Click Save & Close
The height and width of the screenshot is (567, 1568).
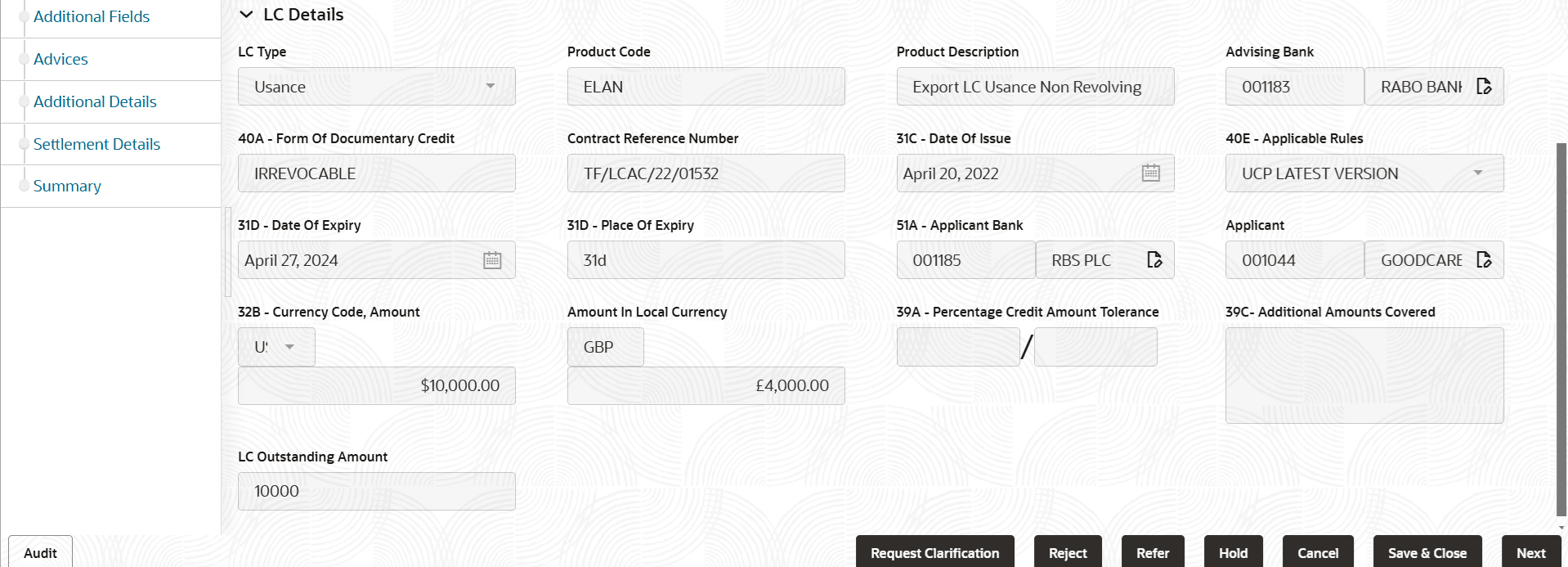[x=1427, y=552]
